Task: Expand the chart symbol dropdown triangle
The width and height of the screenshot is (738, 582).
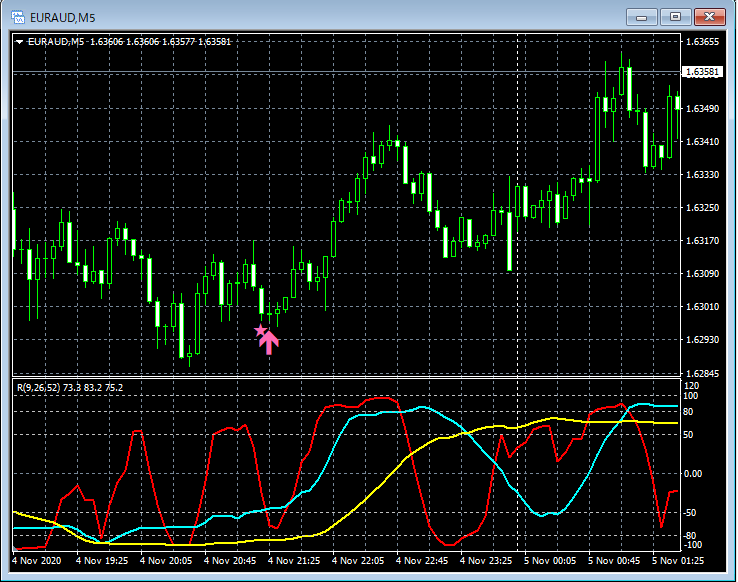Action: (19, 42)
